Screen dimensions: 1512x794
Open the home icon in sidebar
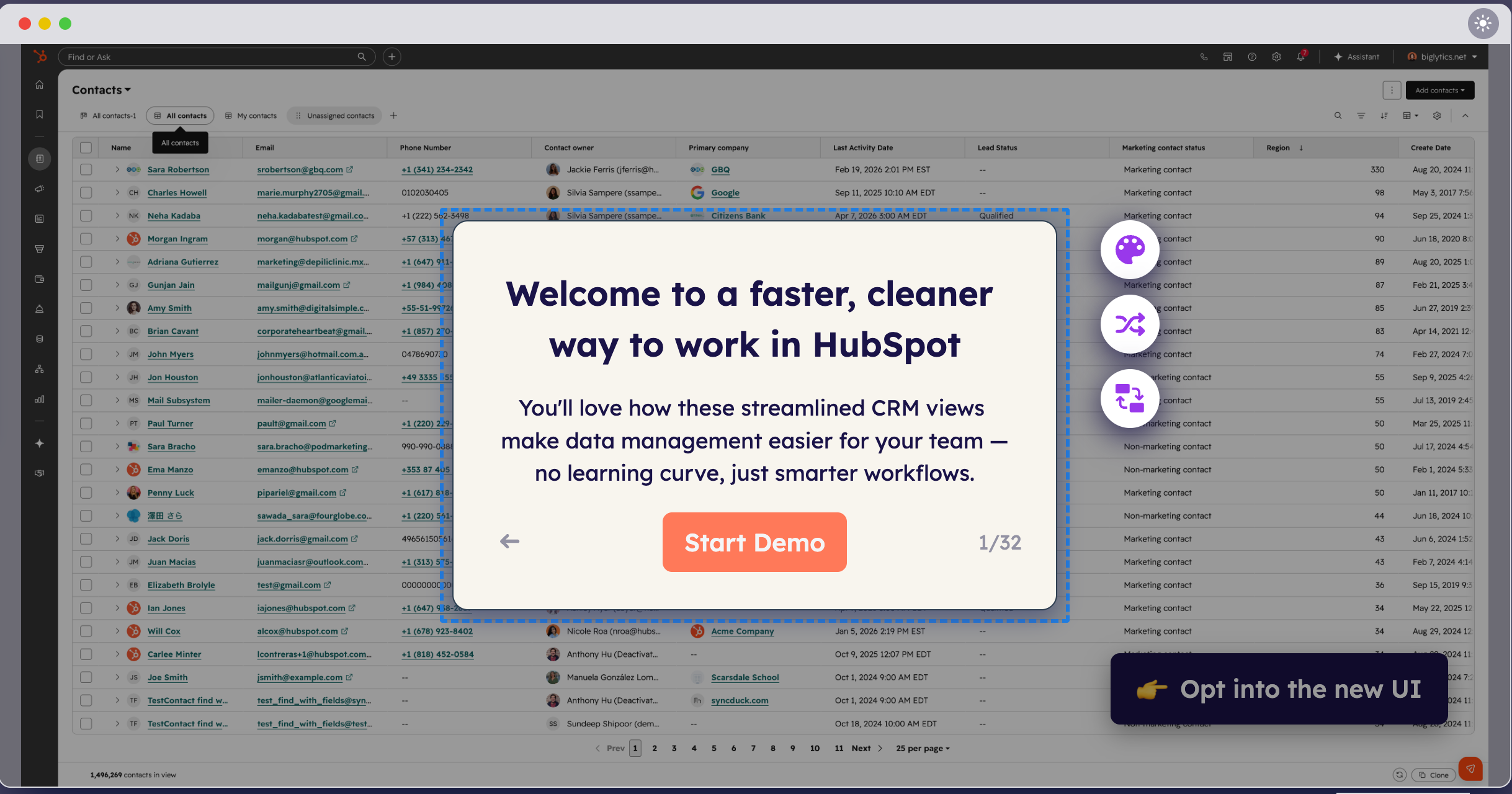(x=40, y=84)
